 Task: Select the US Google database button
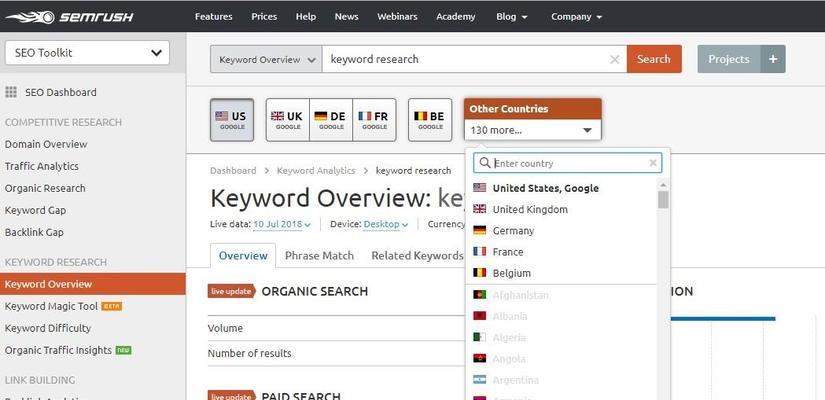(232, 120)
